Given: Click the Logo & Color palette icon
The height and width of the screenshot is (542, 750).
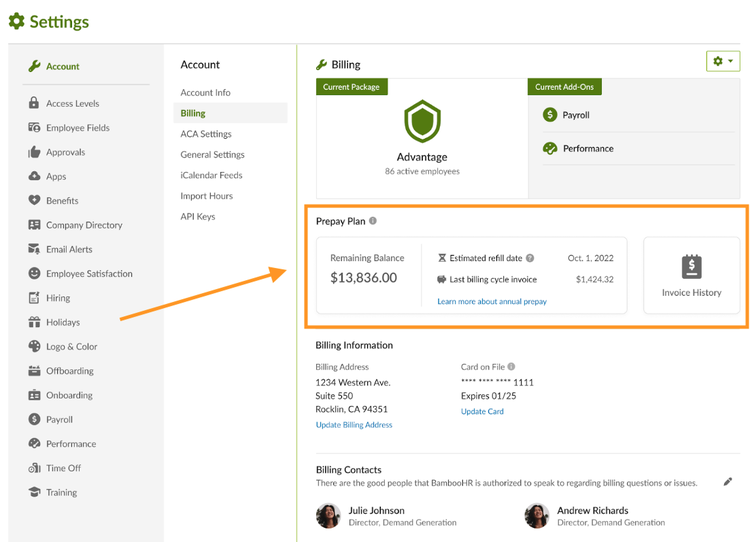Looking at the screenshot, I should [x=34, y=346].
